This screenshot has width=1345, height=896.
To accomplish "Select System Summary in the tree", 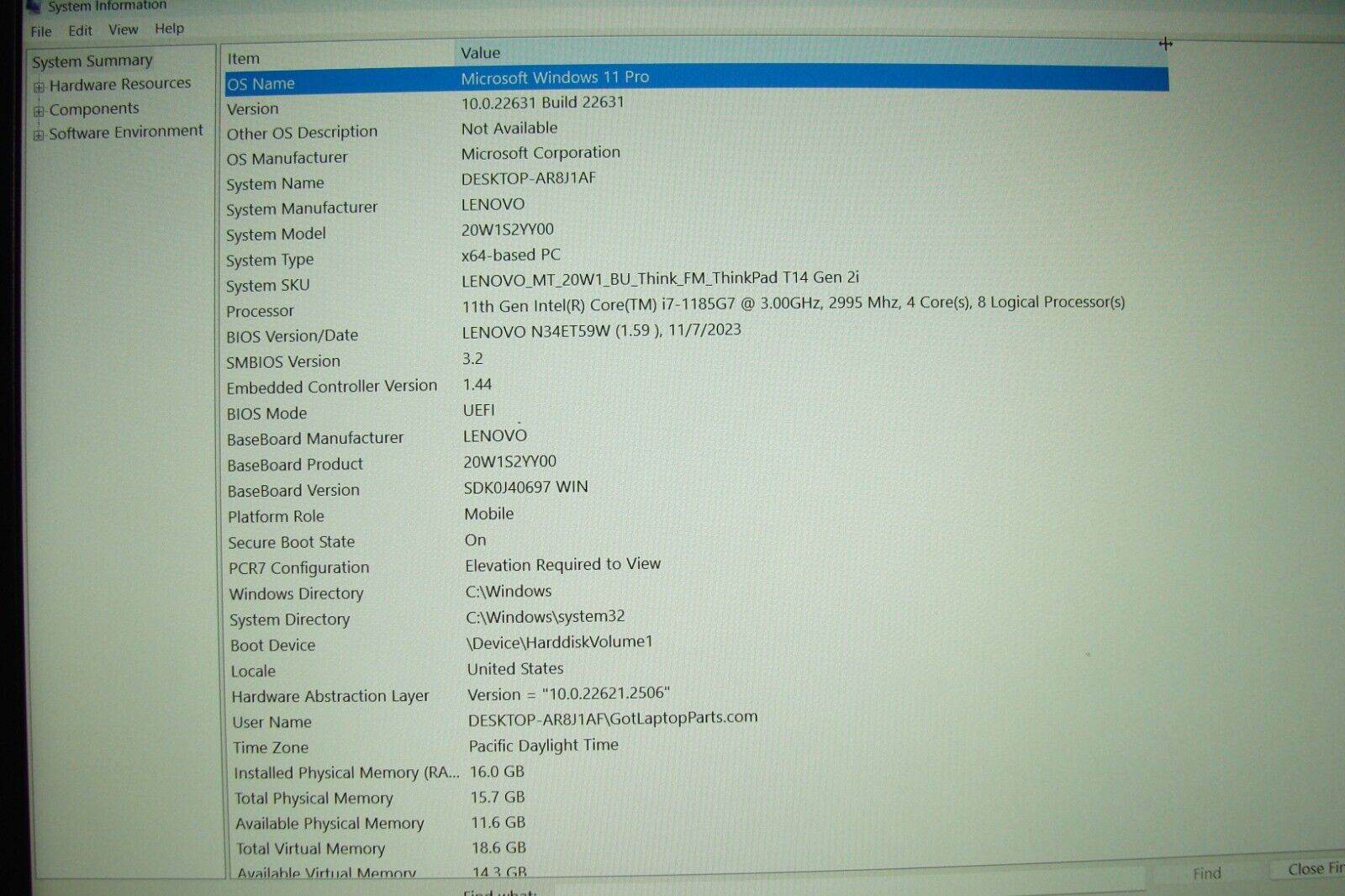I will coord(92,61).
